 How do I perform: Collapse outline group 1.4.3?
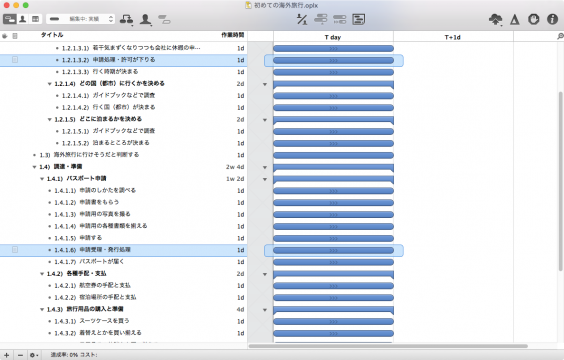click(x=42, y=309)
